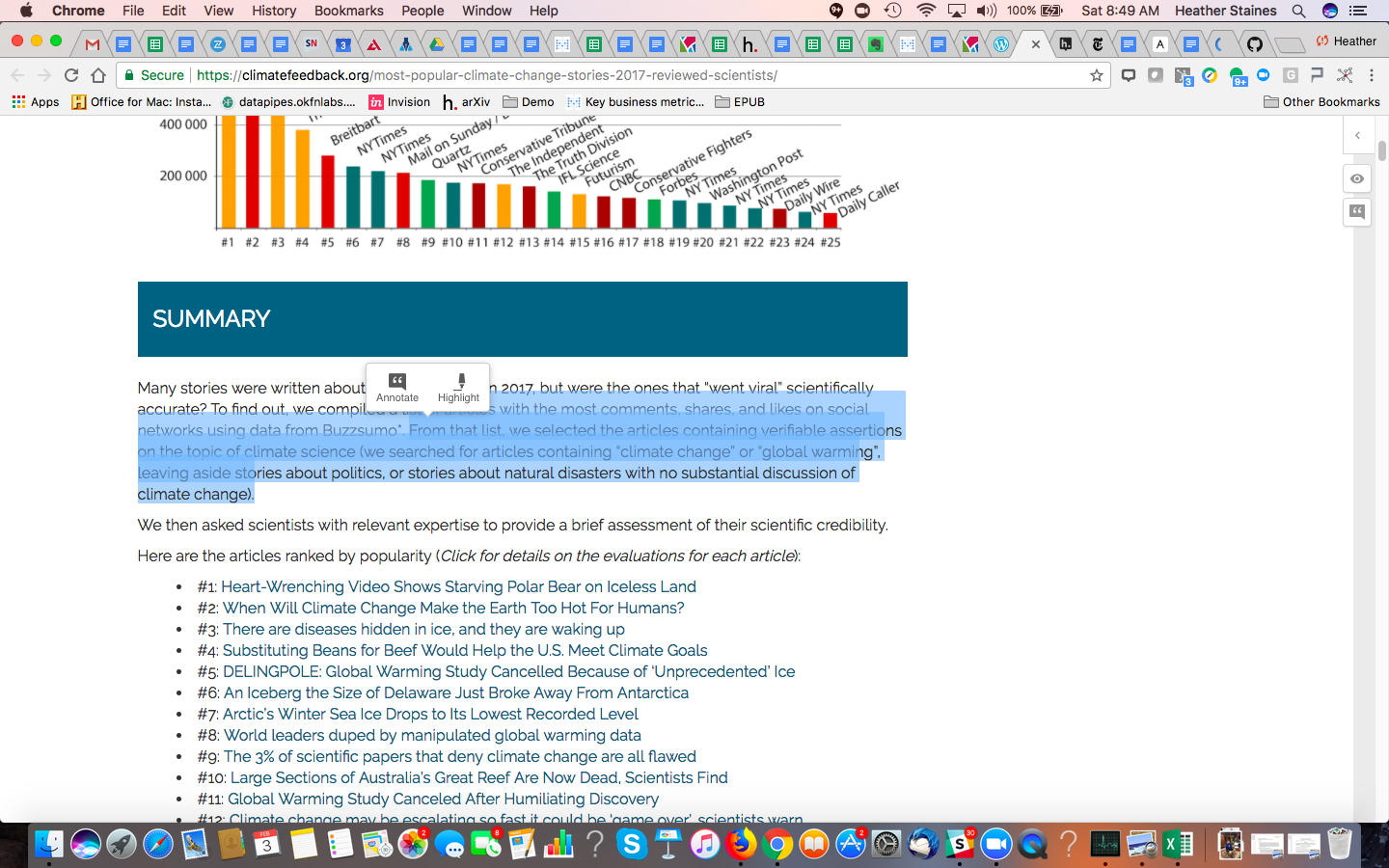Open a new tab with the blank tab button
Screen dimensions: 1389x868
[1289, 44]
